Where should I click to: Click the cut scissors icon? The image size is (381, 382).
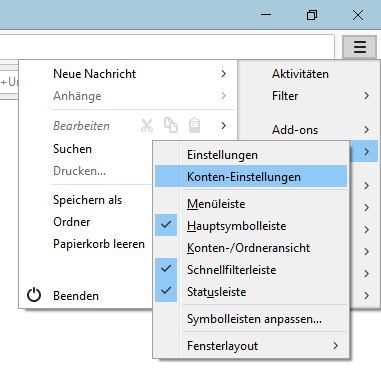point(147,126)
